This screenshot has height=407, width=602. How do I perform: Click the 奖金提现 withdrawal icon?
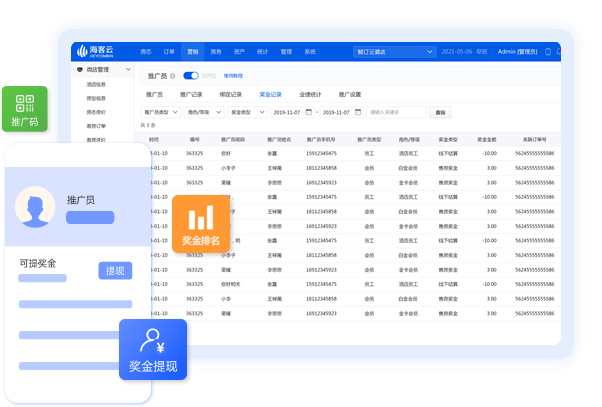pyautogui.click(x=153, y=340)
